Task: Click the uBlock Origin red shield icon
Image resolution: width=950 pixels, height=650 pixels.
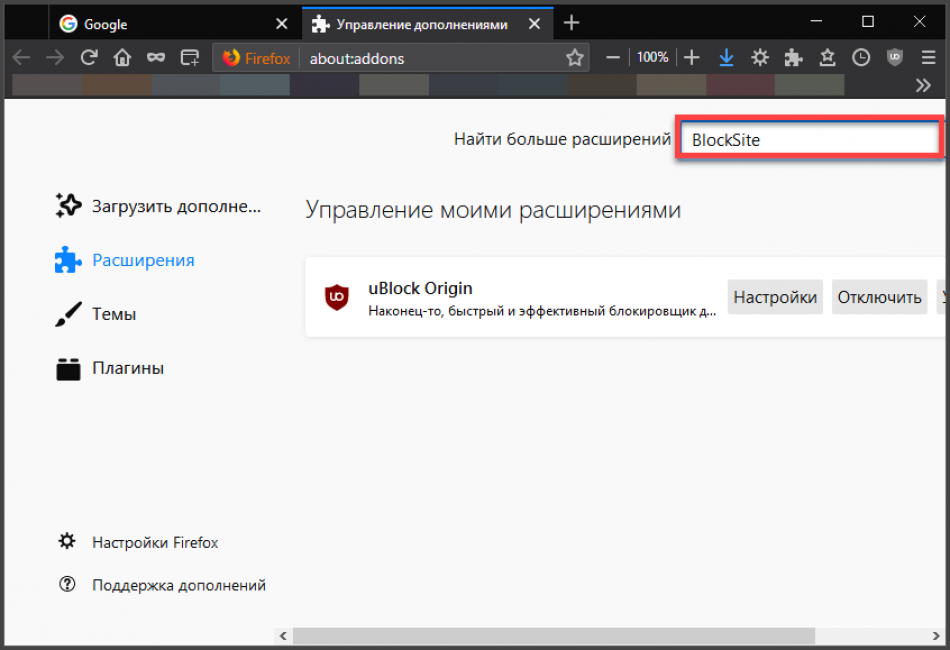Action: (x=336, y=297)
